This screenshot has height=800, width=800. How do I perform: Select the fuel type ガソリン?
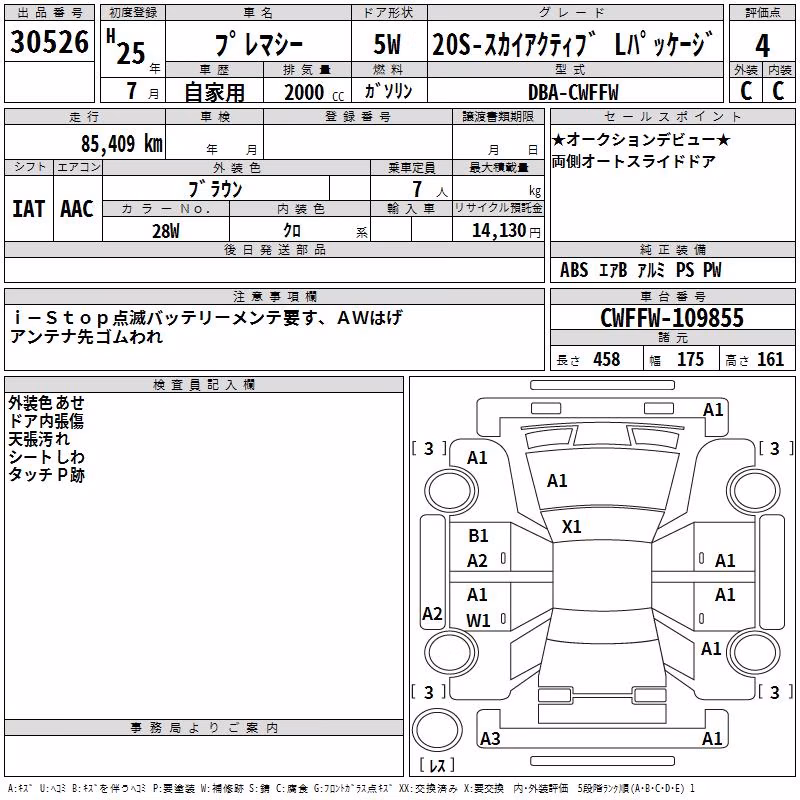388,91
